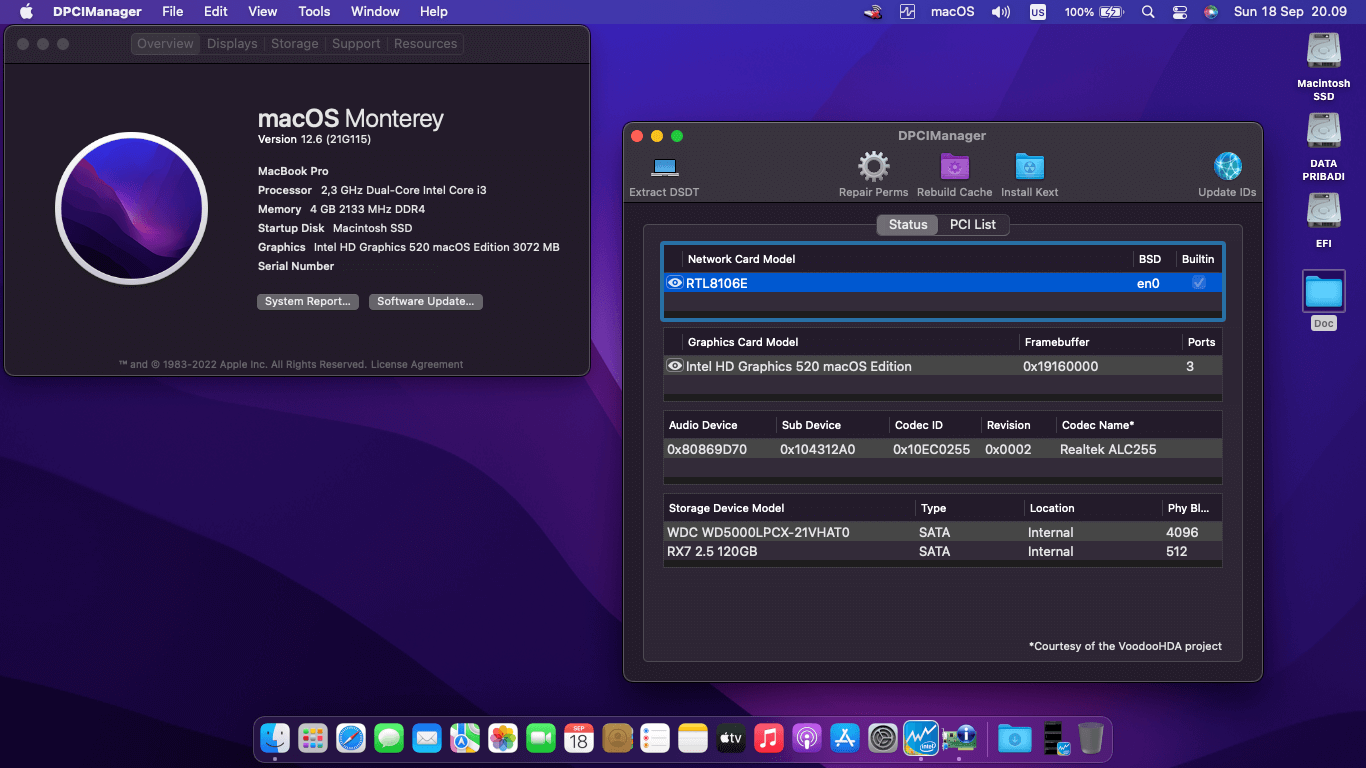Open the Tools menu

[x=314, y=12]
